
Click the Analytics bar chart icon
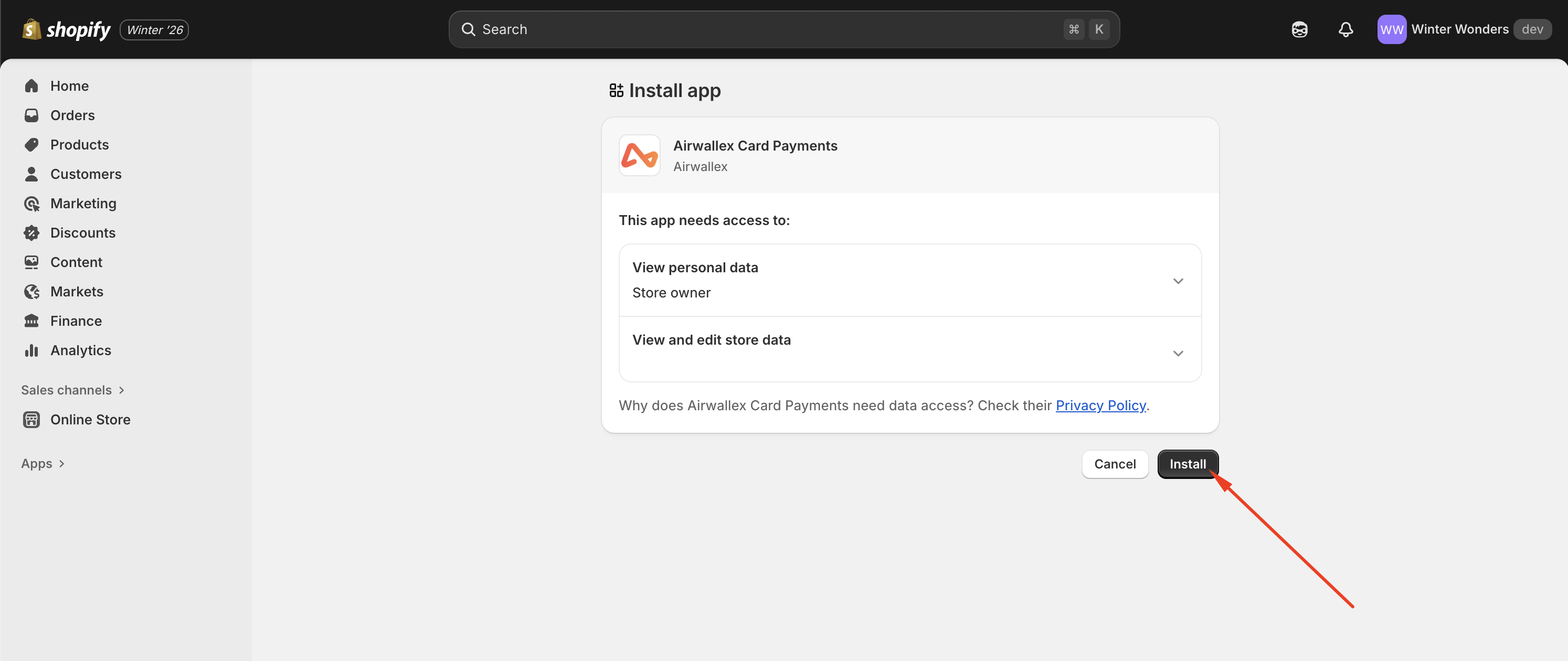31,350
